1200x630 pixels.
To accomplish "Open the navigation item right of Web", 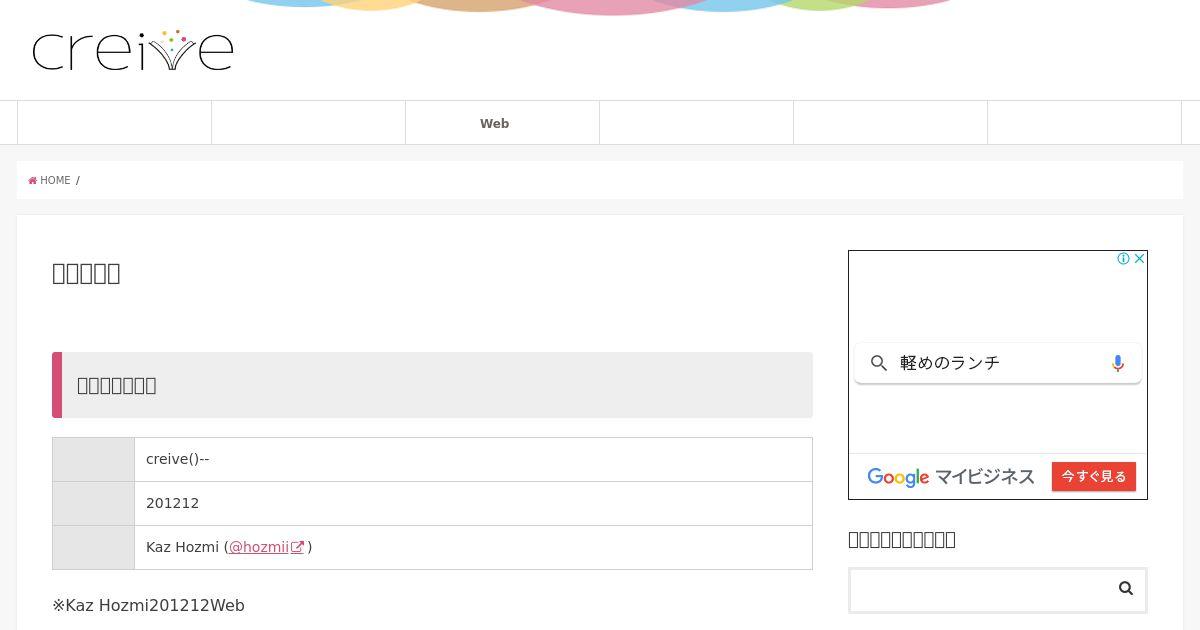I will [x=696, y=123].
